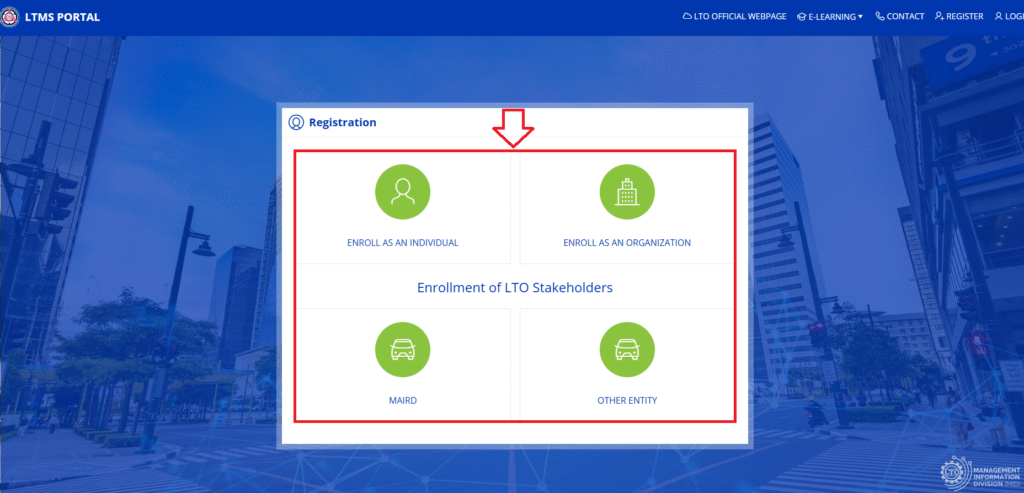Open the CONTACT menu item

904,17
